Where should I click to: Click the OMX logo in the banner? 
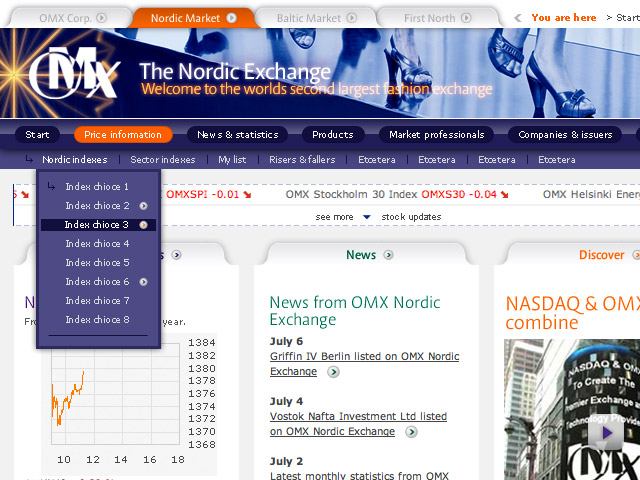coord(74,72)
